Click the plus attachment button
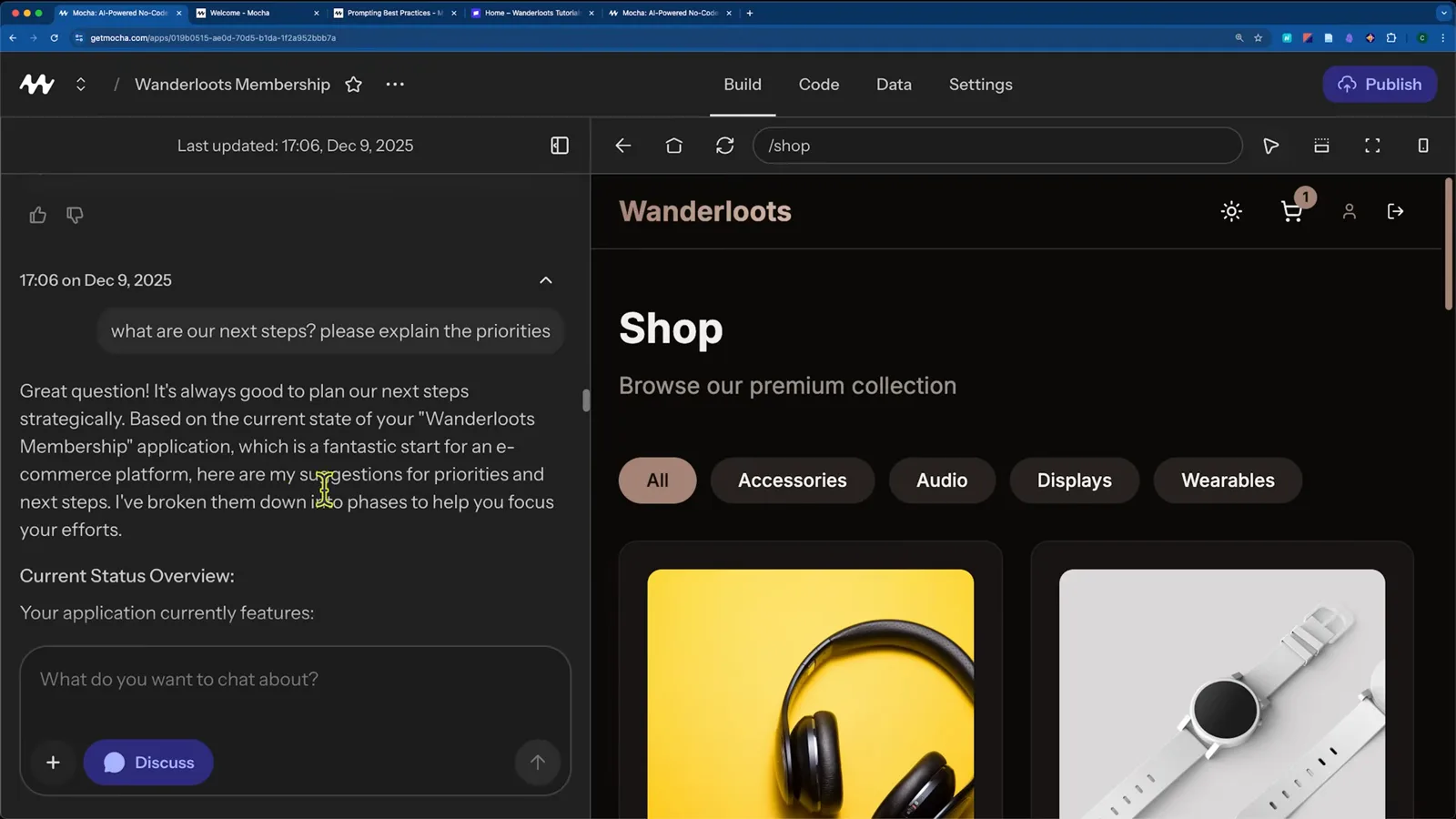The width and height of the screenshot is (1456, 819). [x=53, y=763]
